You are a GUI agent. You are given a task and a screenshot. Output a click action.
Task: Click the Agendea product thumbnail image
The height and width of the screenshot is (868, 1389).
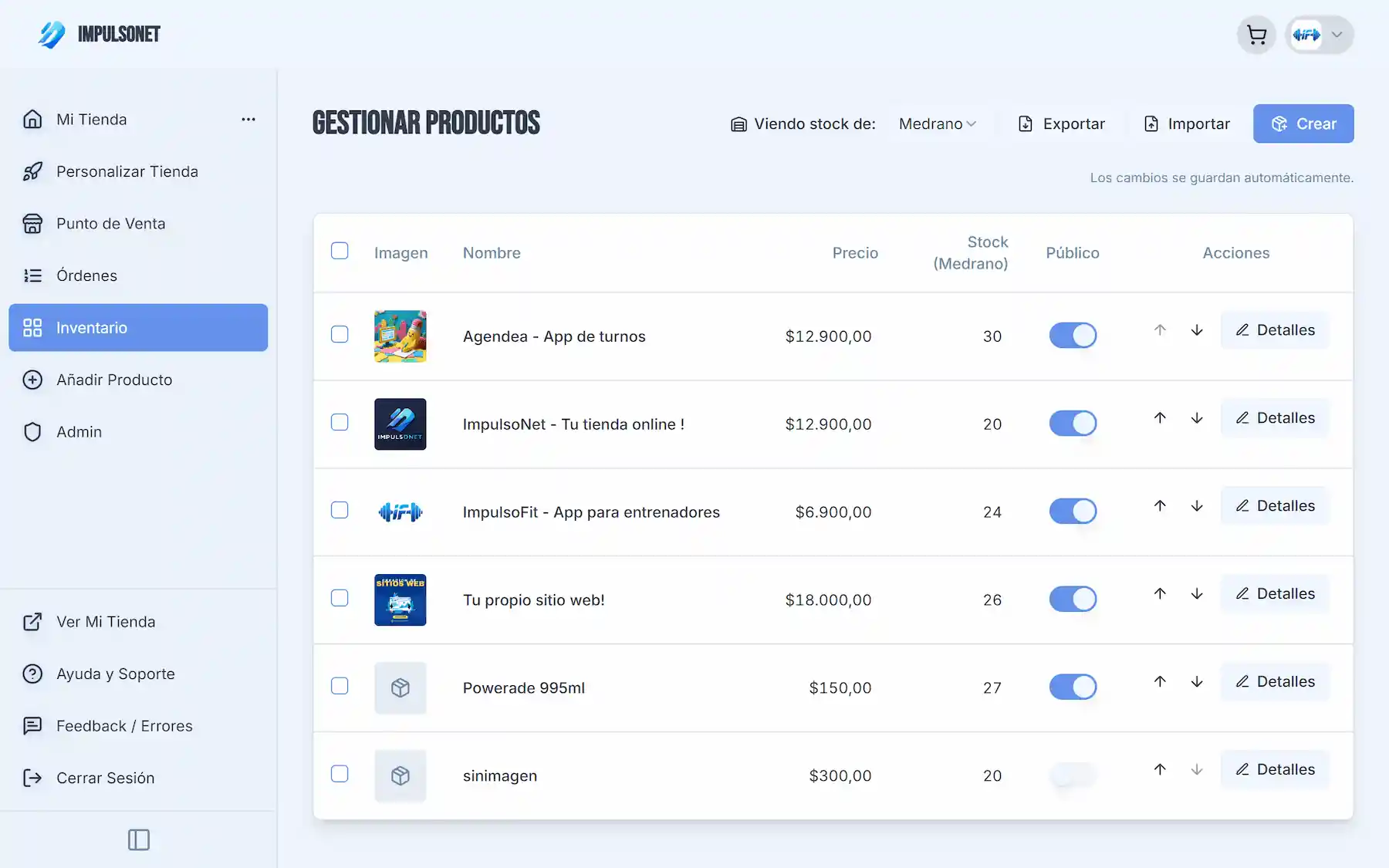pos(400,336)
